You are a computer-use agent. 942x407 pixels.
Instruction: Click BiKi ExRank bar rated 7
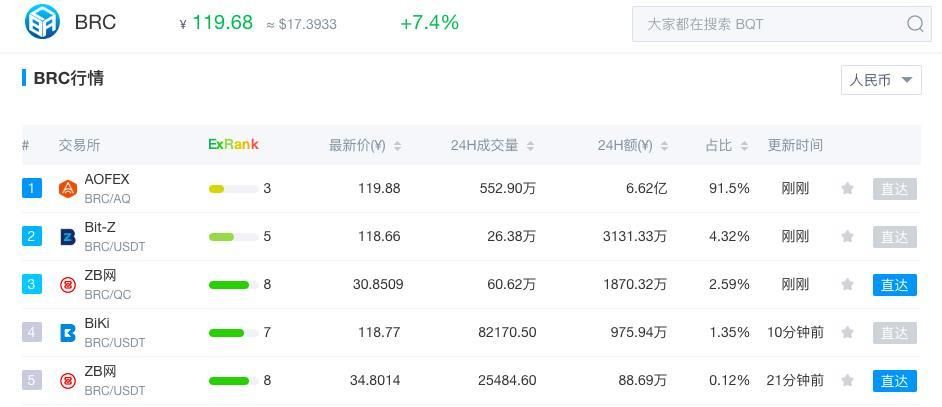[233, 333]
